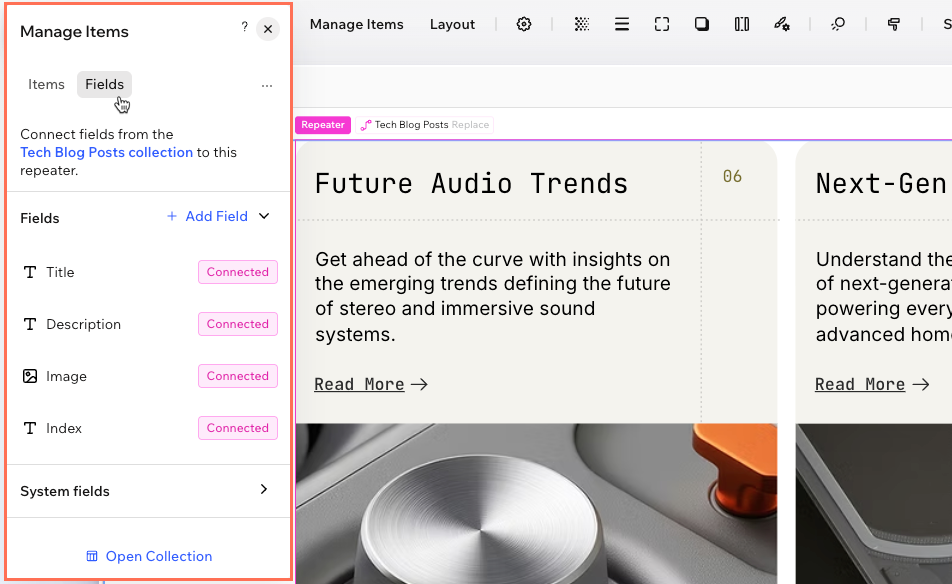
Task: Click the dotted grid pattern toolbar icon
Action: coord(582,24)
